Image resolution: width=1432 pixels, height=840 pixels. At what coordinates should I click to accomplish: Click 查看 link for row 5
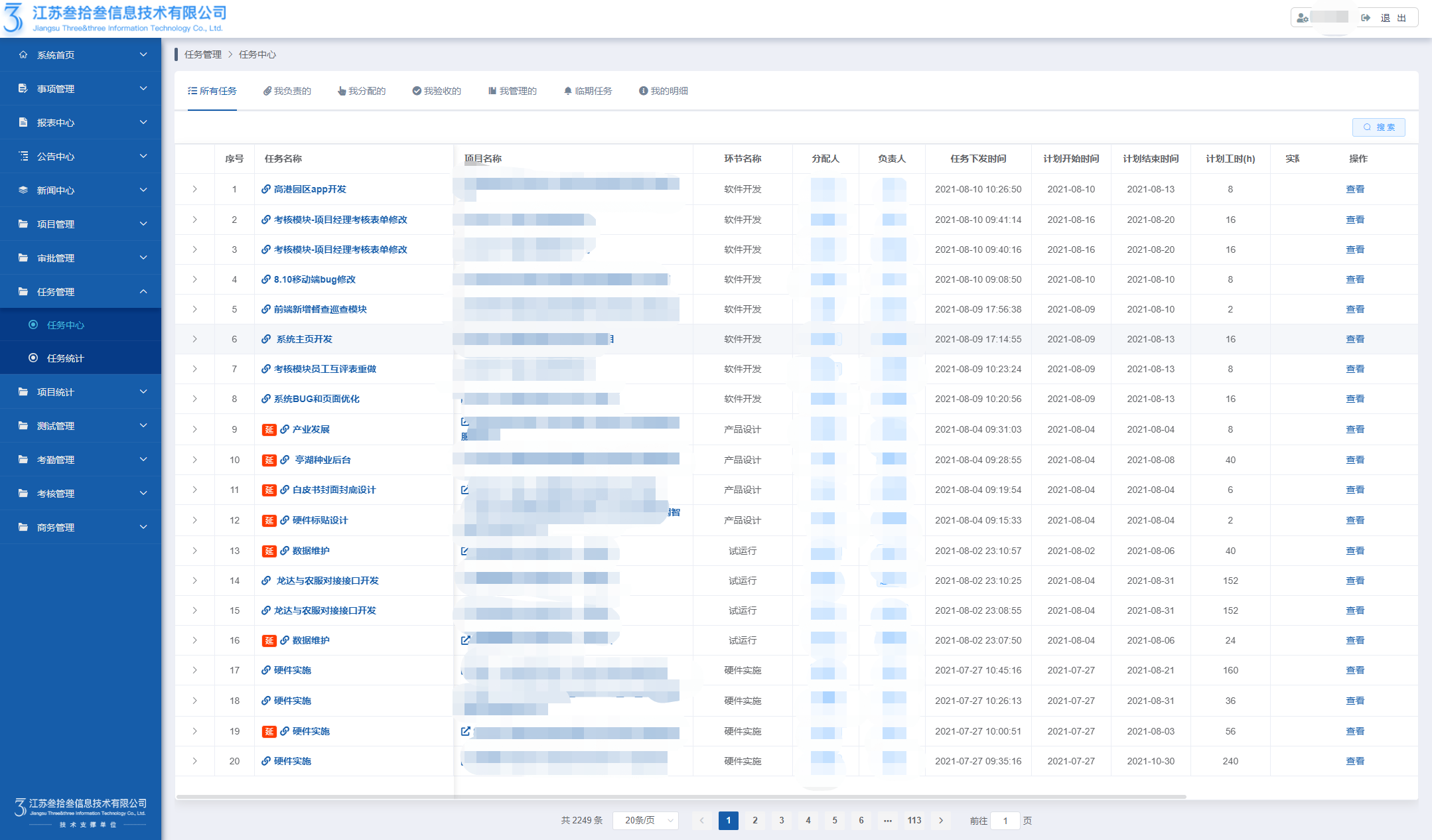(1354, 309)
